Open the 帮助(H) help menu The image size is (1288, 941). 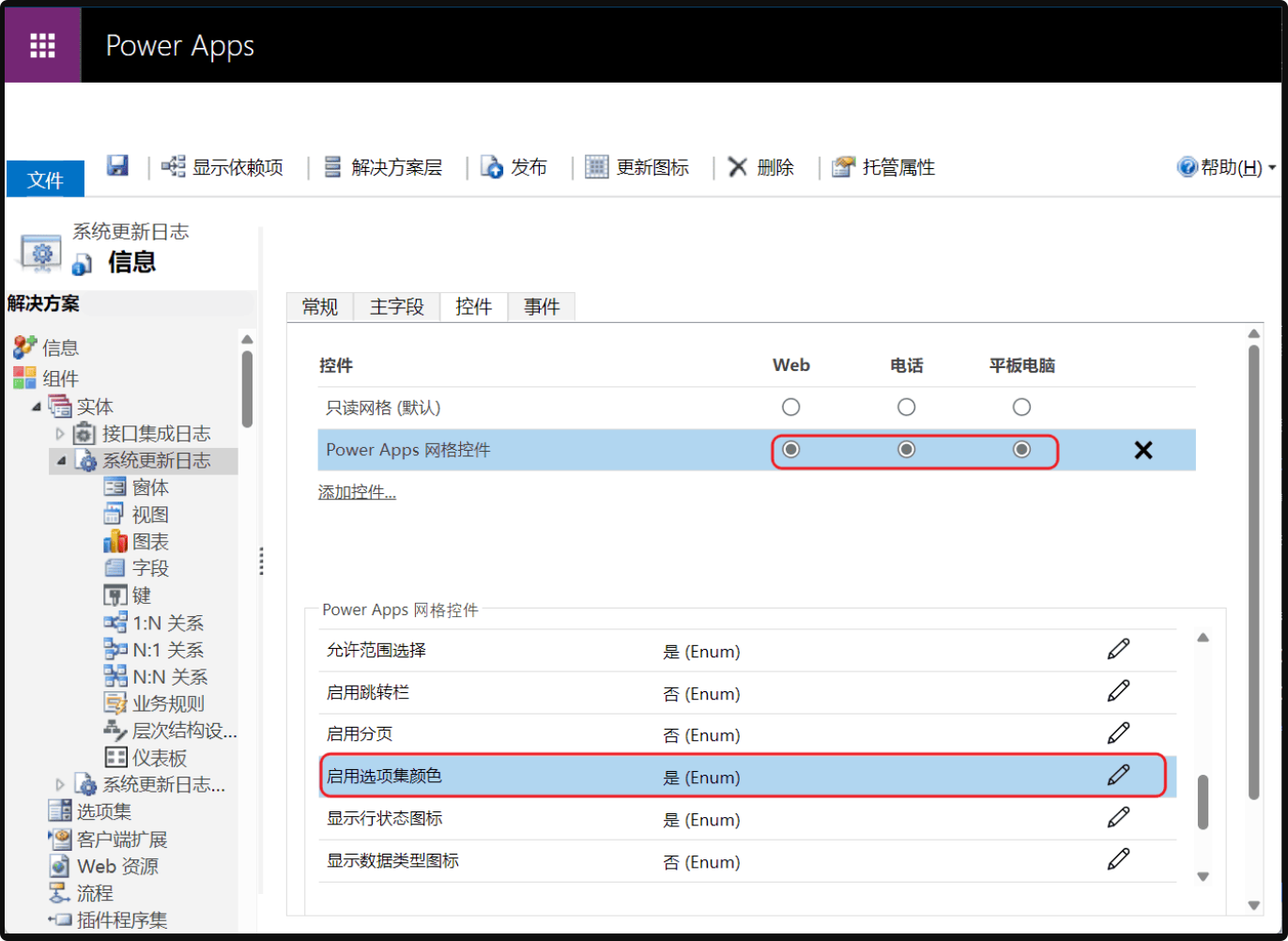[x=1226, y=167]
